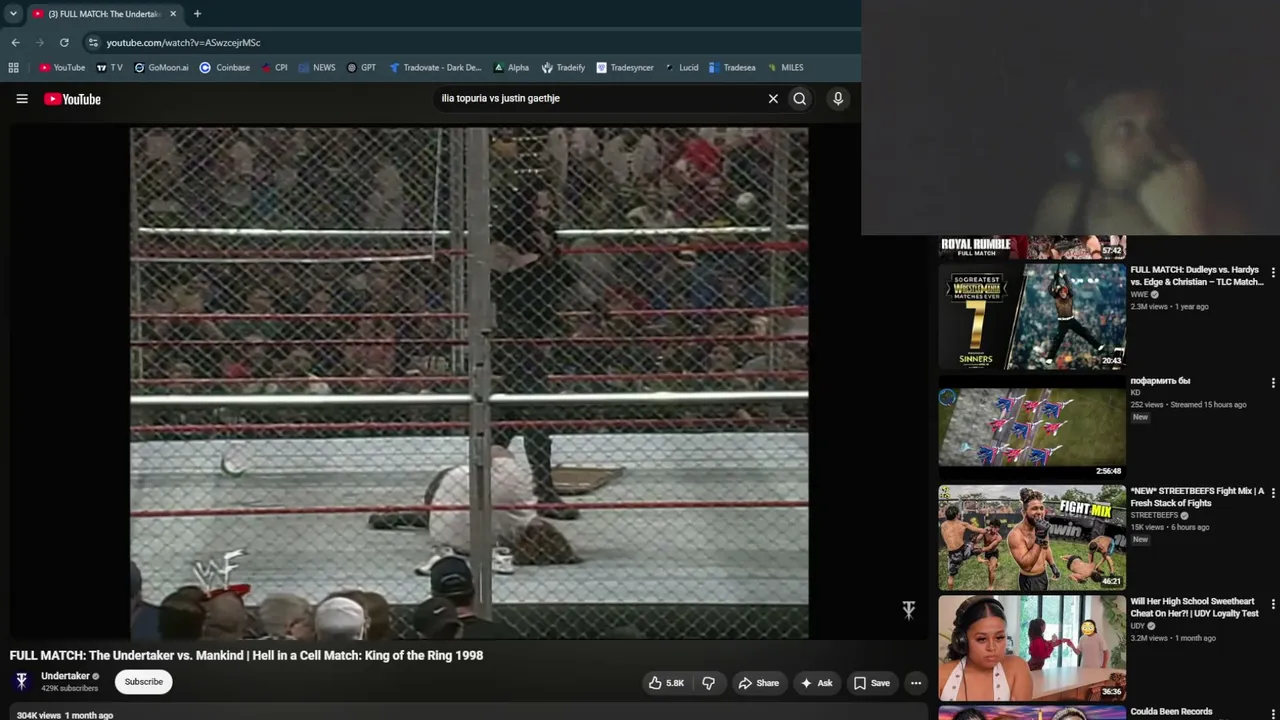Open the Lucid bookmark
The image size is (1280, 720).
[x=681, y=68]
